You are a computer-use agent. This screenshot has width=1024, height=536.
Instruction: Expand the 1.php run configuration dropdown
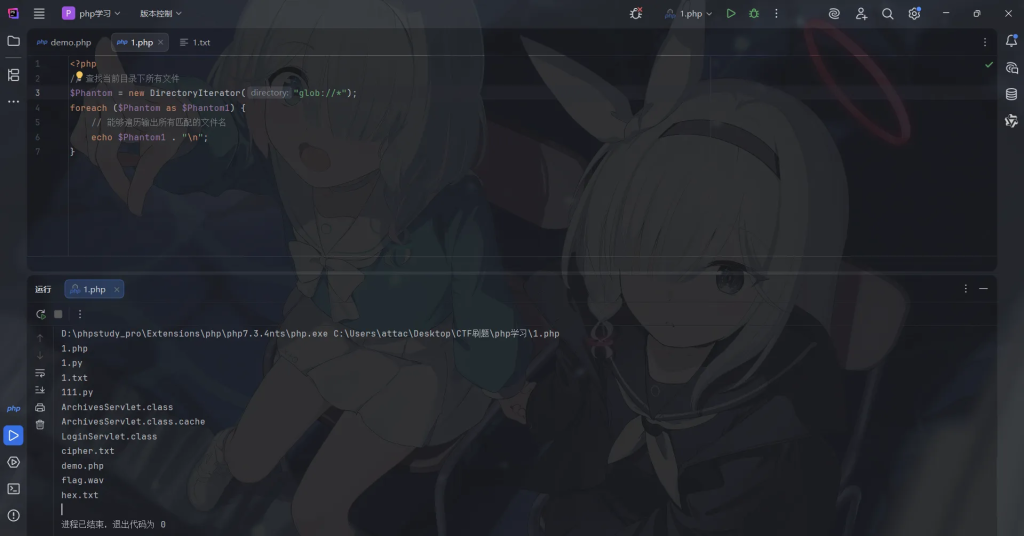coord(690,14)
